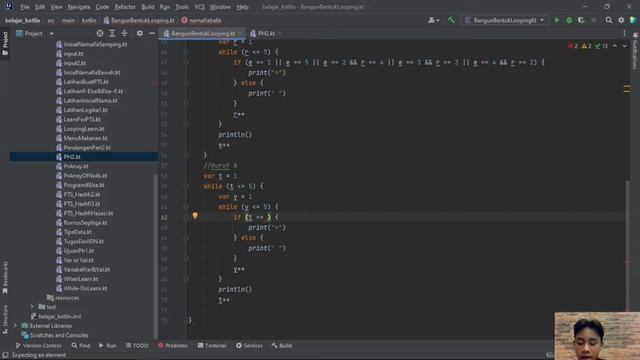Toggle the Bookmarks sidebar tool button

pos(5,278)
